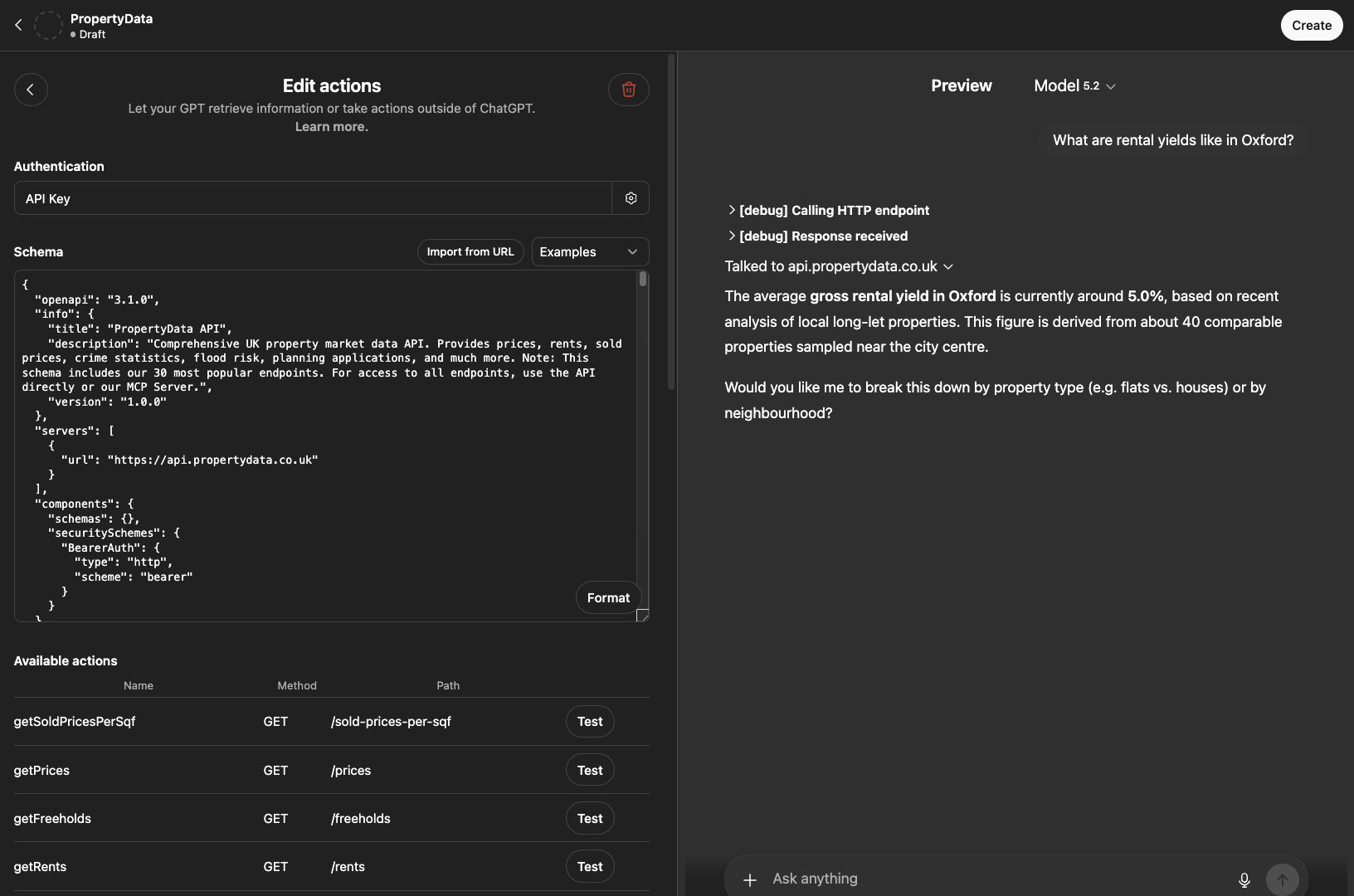
Task: Click the plus attachment icon in chat
Action: click(x=749, y=879)
